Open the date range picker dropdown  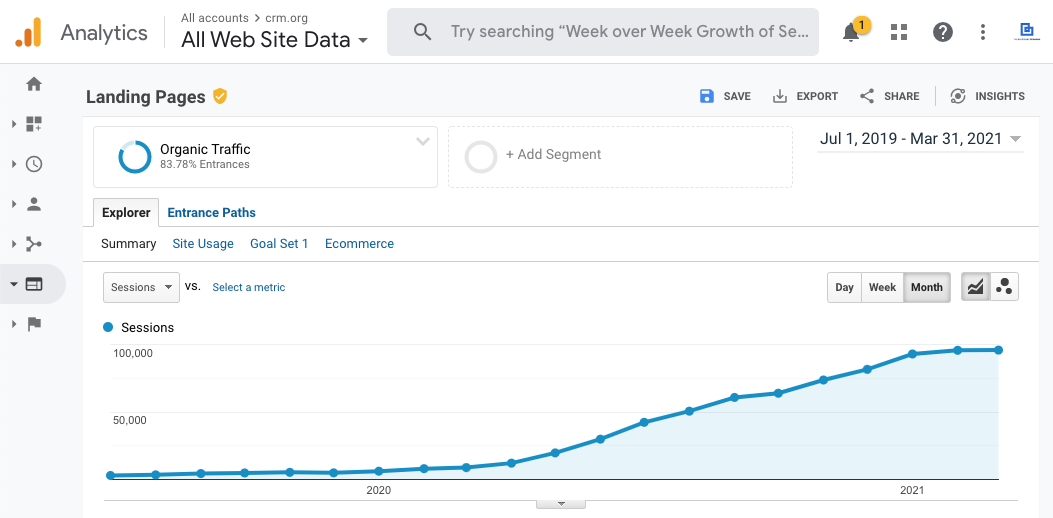920,139
